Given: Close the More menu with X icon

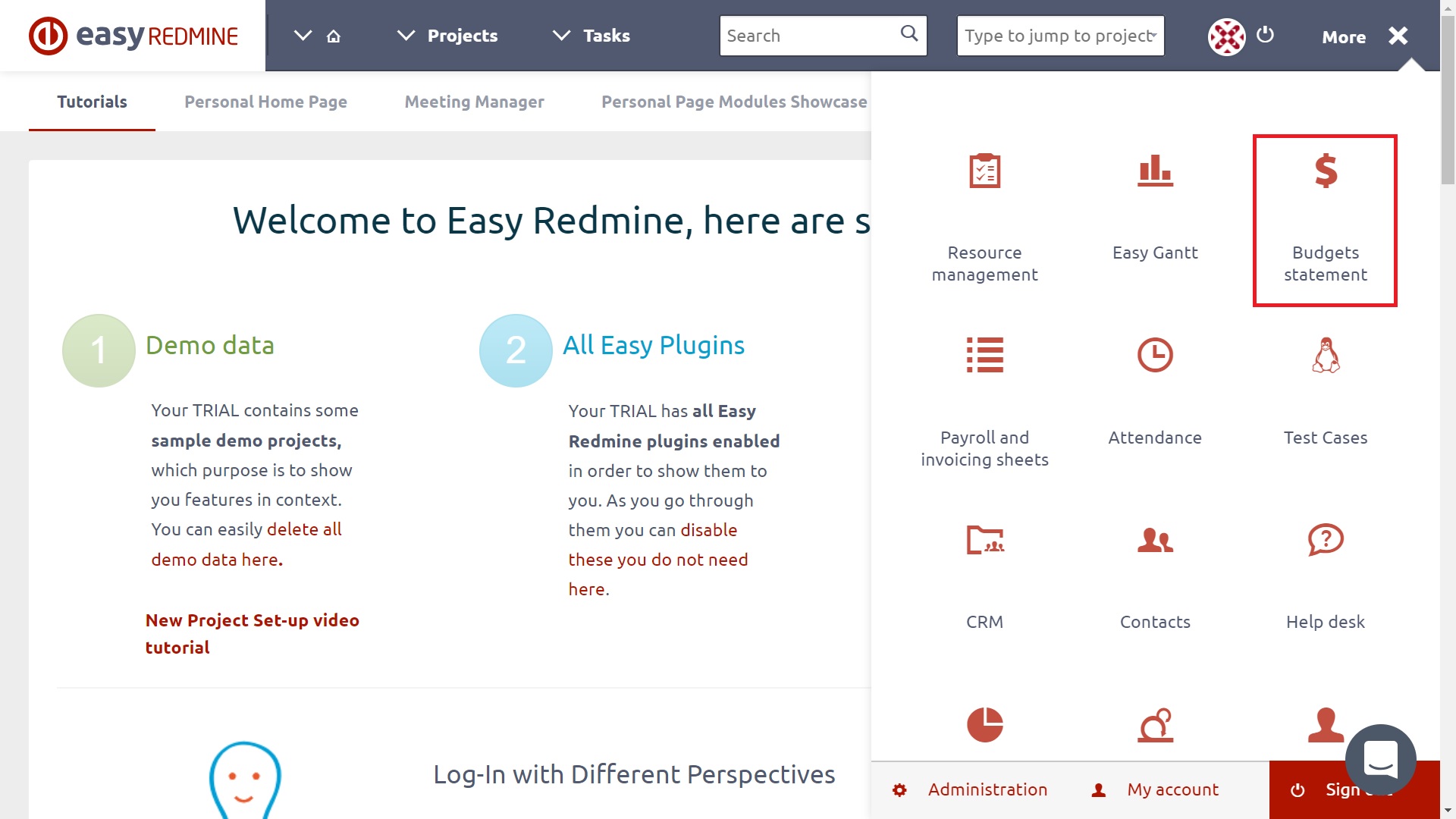Looking at the screenshot, I should [1398, 36].
